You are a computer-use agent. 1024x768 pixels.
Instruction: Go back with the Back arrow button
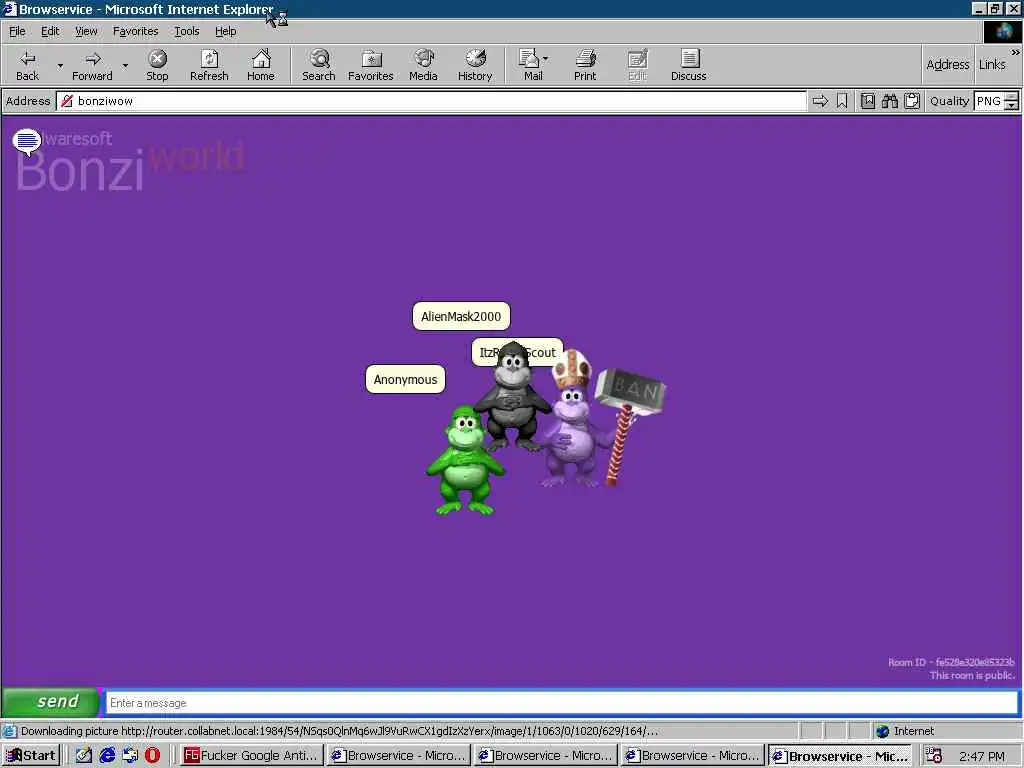click(x=27, y=65)
